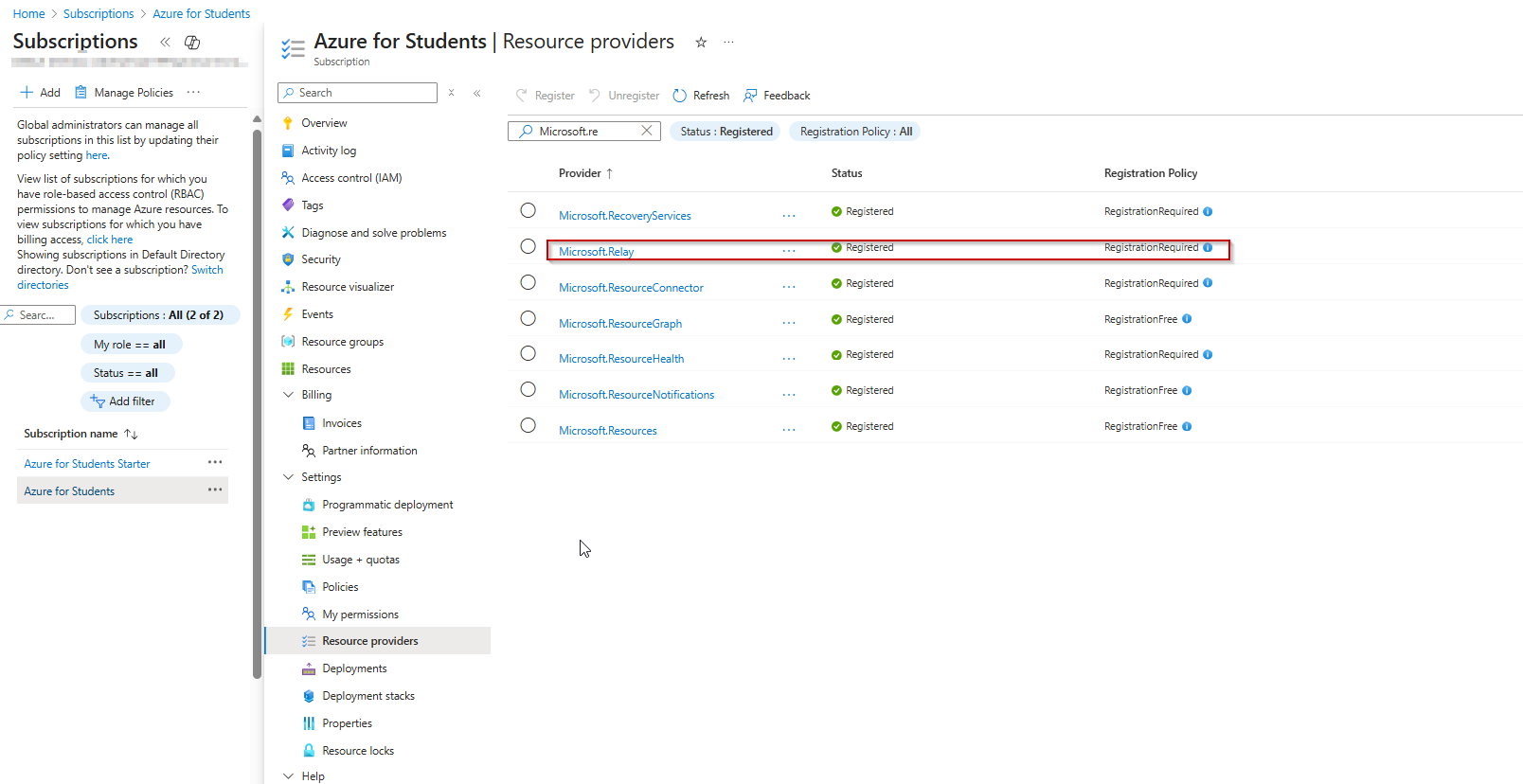Open Microsoft.Relay provider link
The width and height of the screenshot is (1523, 784).
click(596, 252)
